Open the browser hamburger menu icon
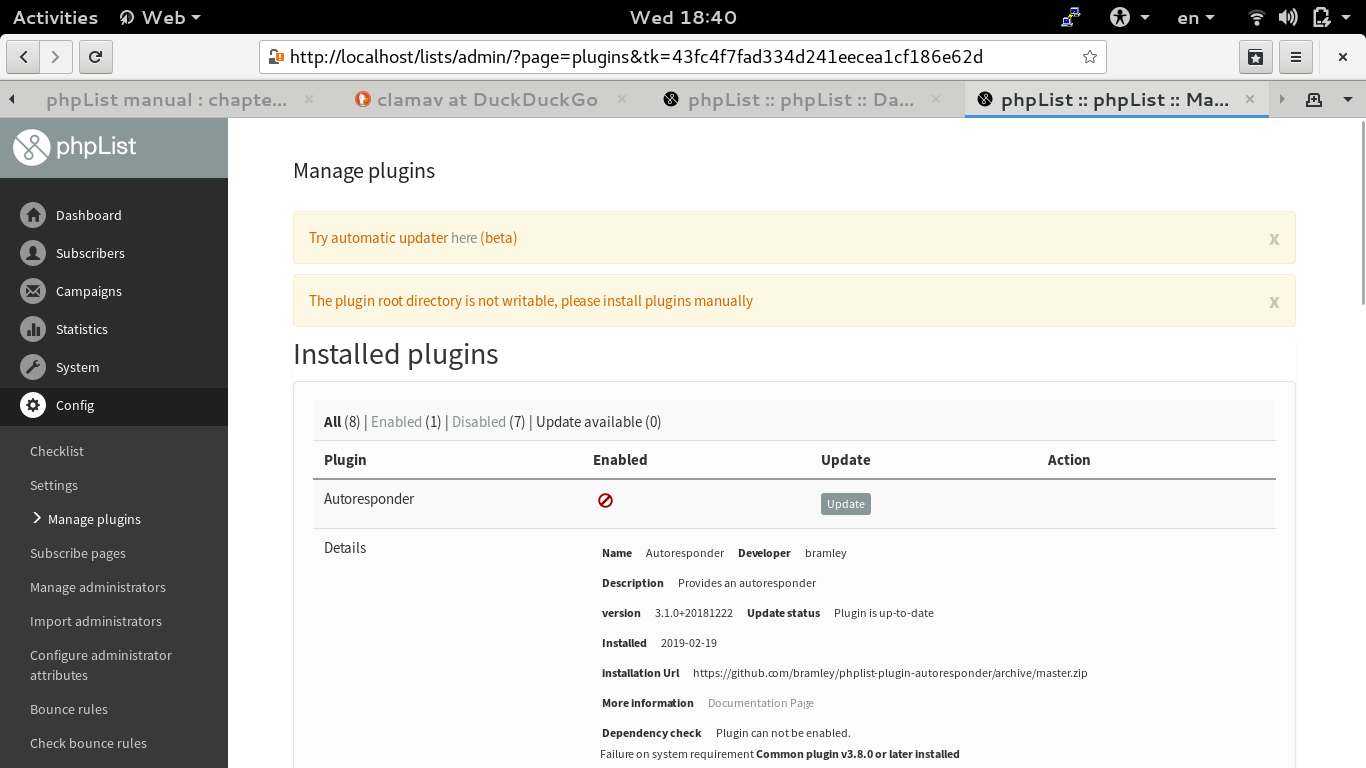 pyautogui.click(x=1296, y=57)
